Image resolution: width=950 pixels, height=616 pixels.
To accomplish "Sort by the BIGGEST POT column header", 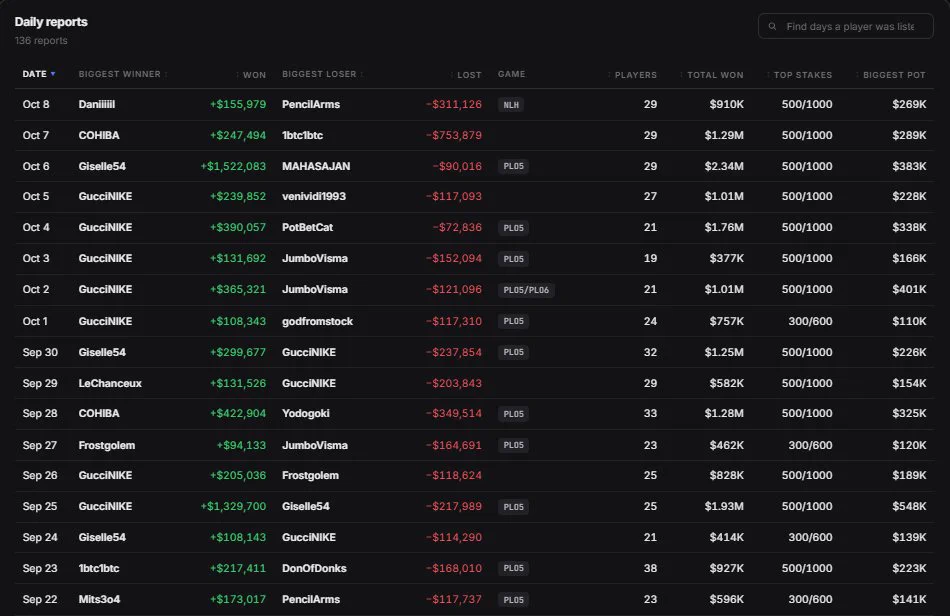I will click(894, 75).
